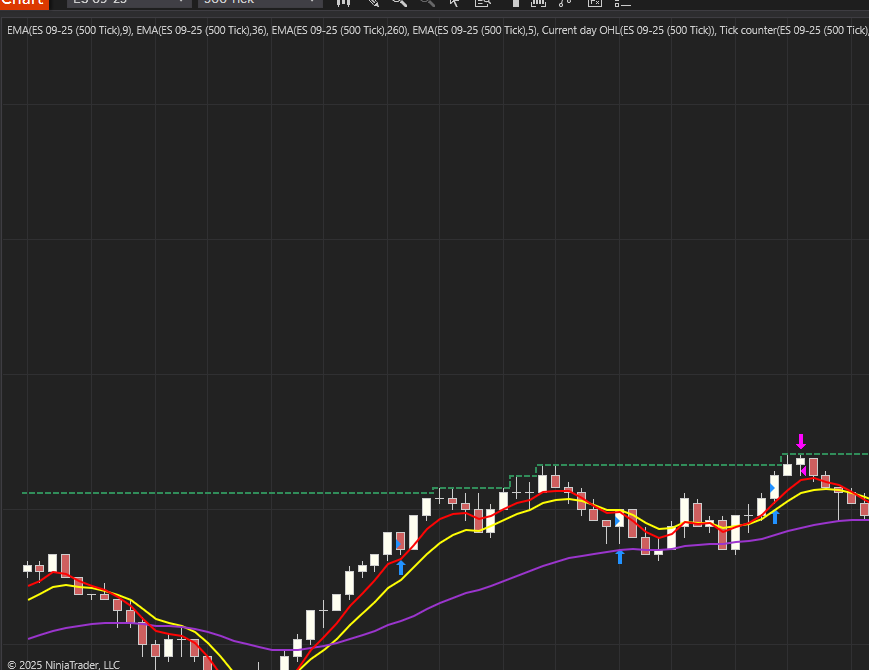Click the zoom in magnifier icon
869x670 pixels.
pyautogui.click(x=399, y=3)
